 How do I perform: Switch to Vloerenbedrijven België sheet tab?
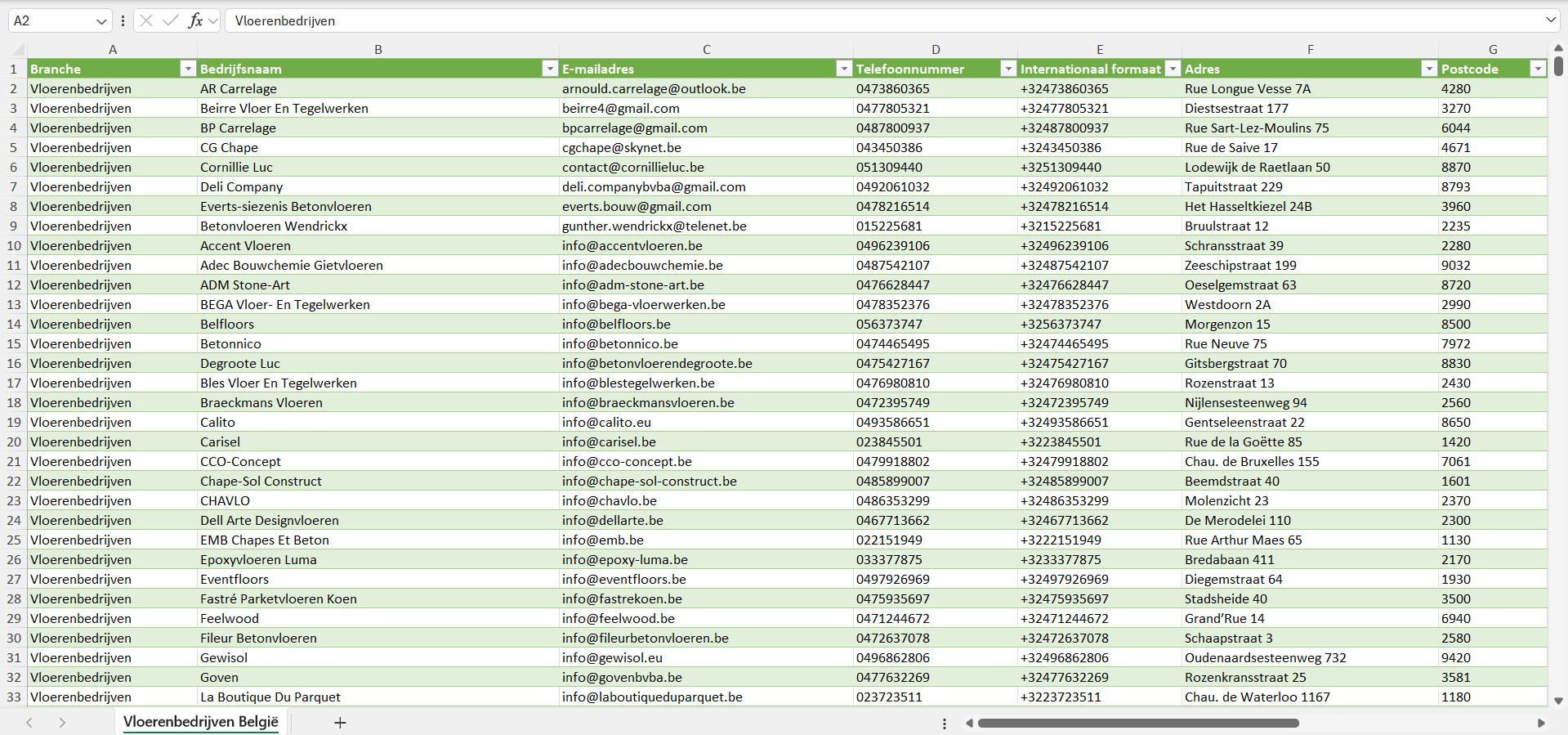pyautogui.click(x=200, y=722)
